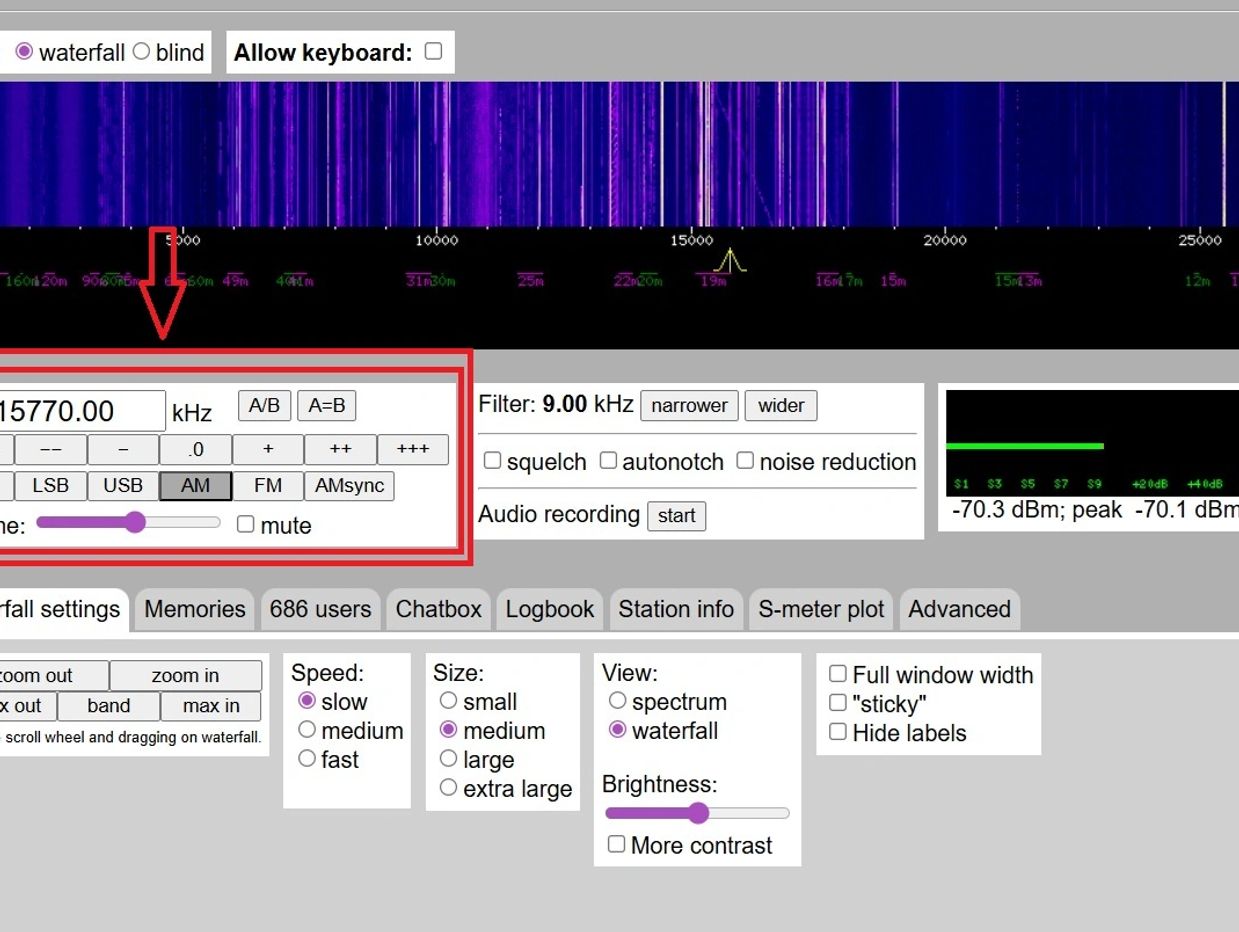
Task: Select the AM demodulation mode button
Action: point(195,486)
